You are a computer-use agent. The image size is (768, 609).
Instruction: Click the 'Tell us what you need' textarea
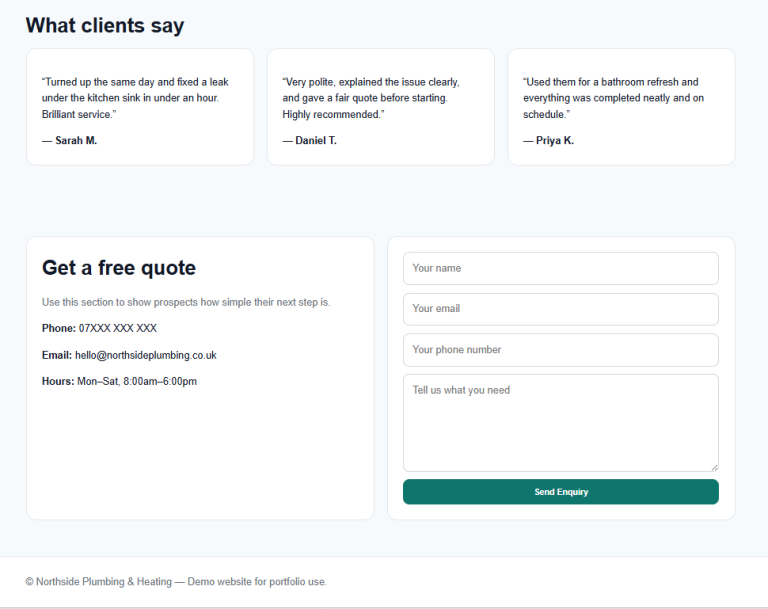point(560,422)
